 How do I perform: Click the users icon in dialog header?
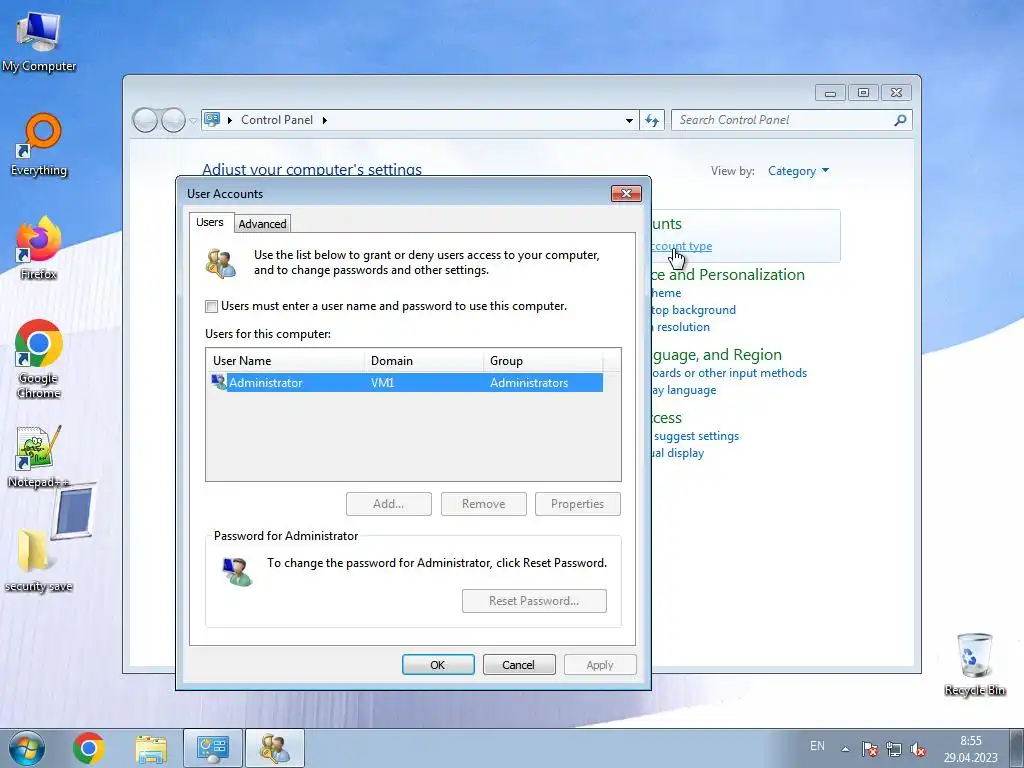point(221,263)
